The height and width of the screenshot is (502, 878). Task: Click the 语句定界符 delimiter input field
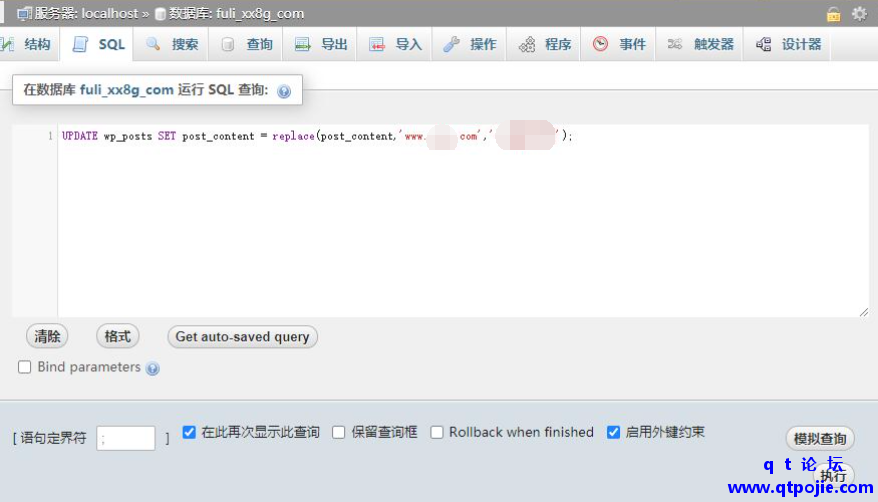pos(125,438)
